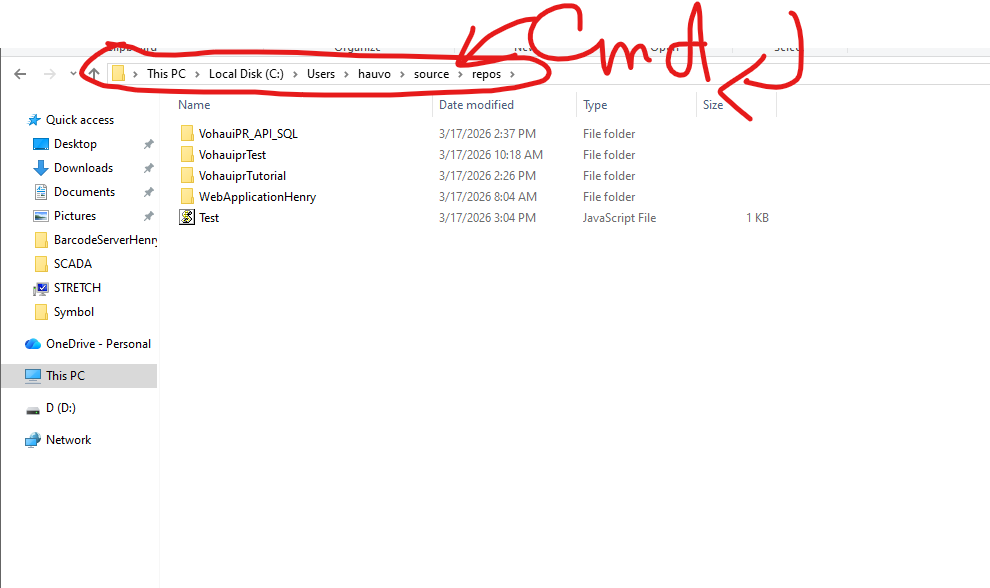
Task: Open the VohauiPR_API_SQL folder icon
Action: coord(187,134)
